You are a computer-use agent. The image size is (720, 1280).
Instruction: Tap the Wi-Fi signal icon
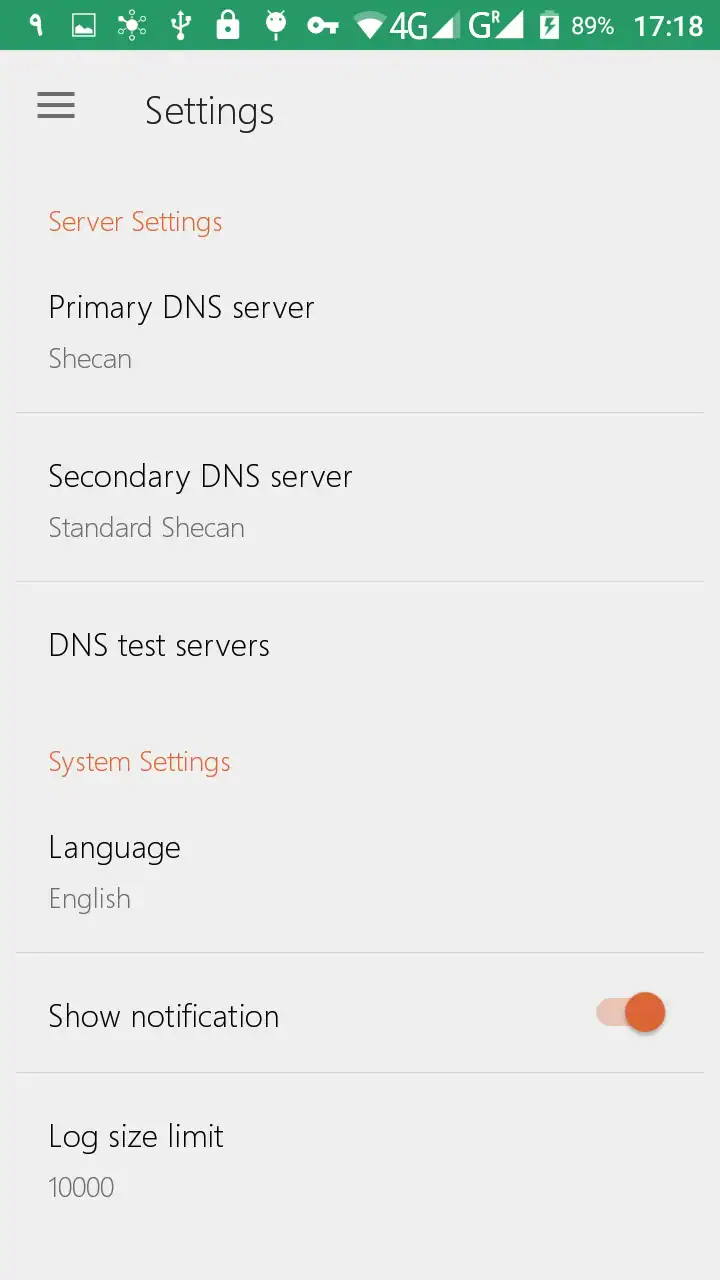click(370, 26)
